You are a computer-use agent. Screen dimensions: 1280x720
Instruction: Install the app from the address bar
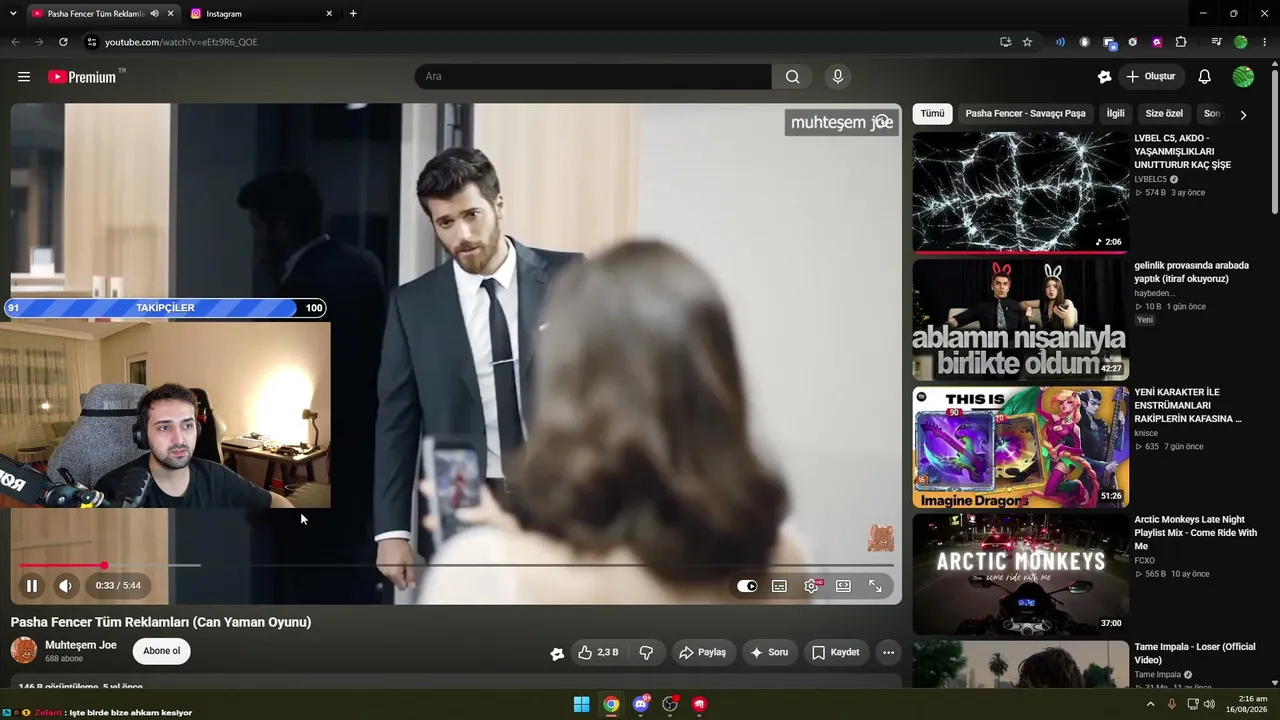1006,42
